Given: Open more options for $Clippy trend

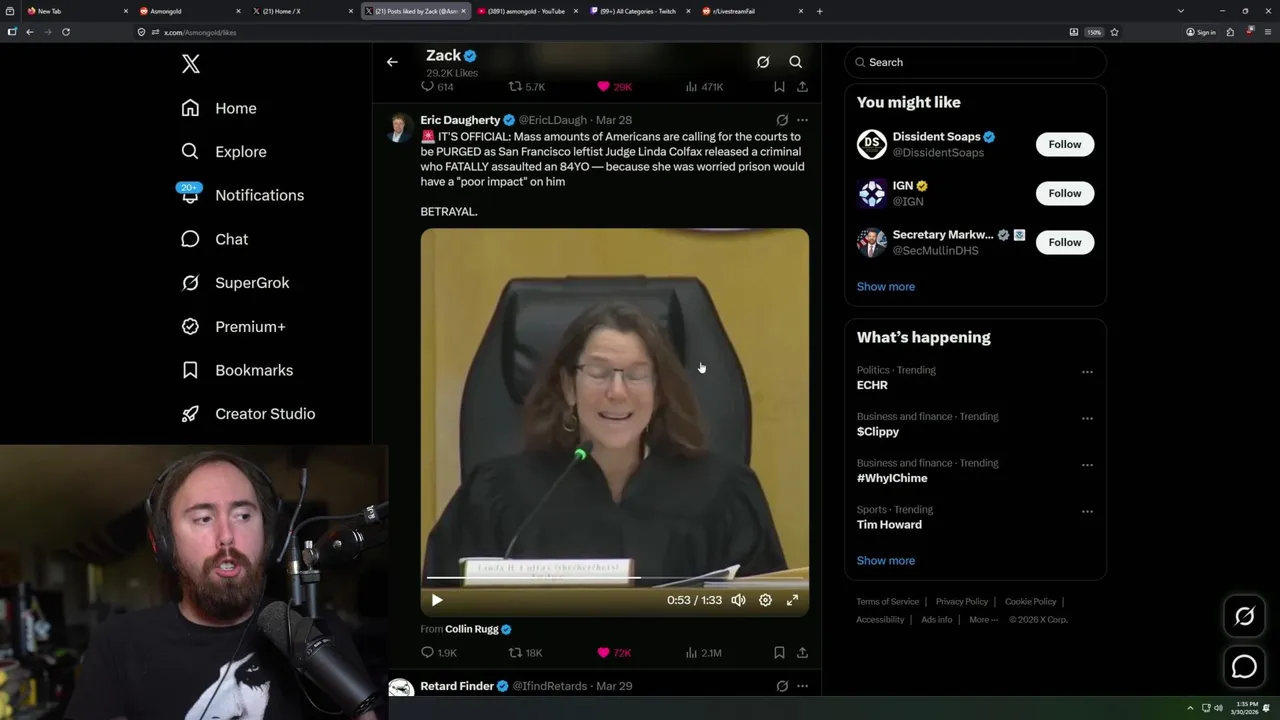Looking at the screenshot, I should [1087, 418].
